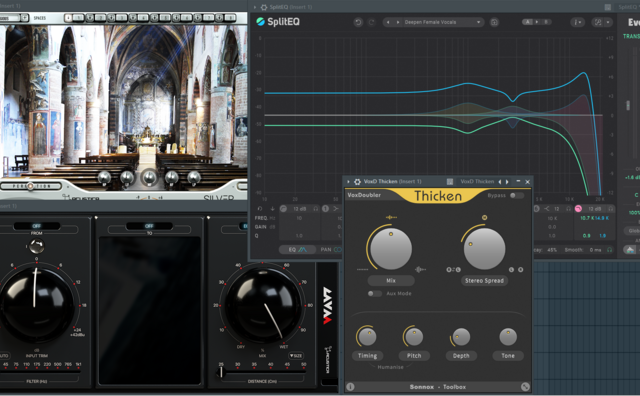
Task: Click the Tone knob
Action: pos(508,337)
